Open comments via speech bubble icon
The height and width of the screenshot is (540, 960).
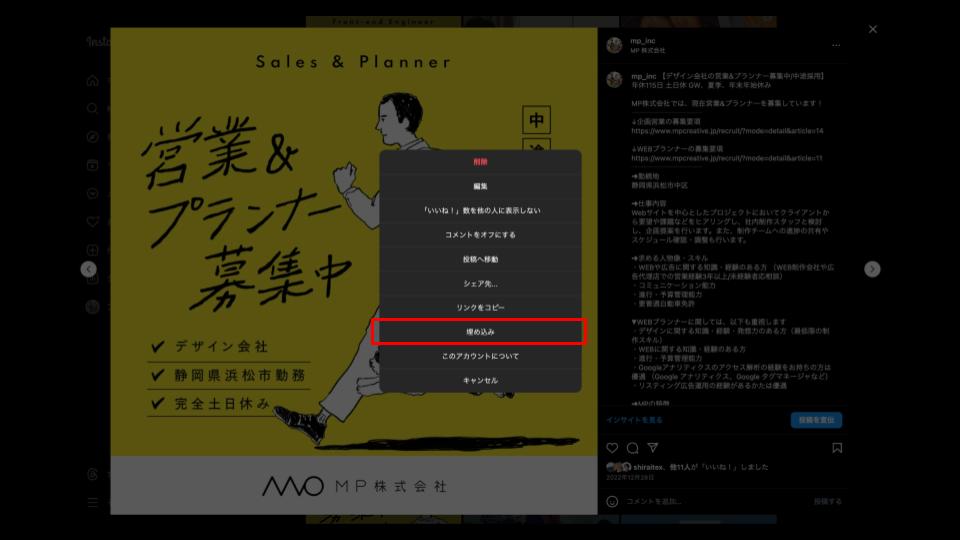point(632,448)
